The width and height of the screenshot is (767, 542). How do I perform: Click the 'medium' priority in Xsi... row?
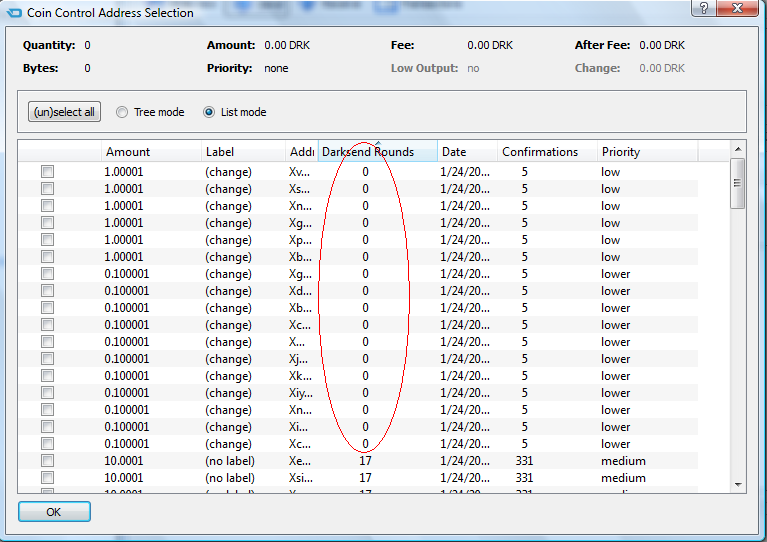tap(623, 478)
